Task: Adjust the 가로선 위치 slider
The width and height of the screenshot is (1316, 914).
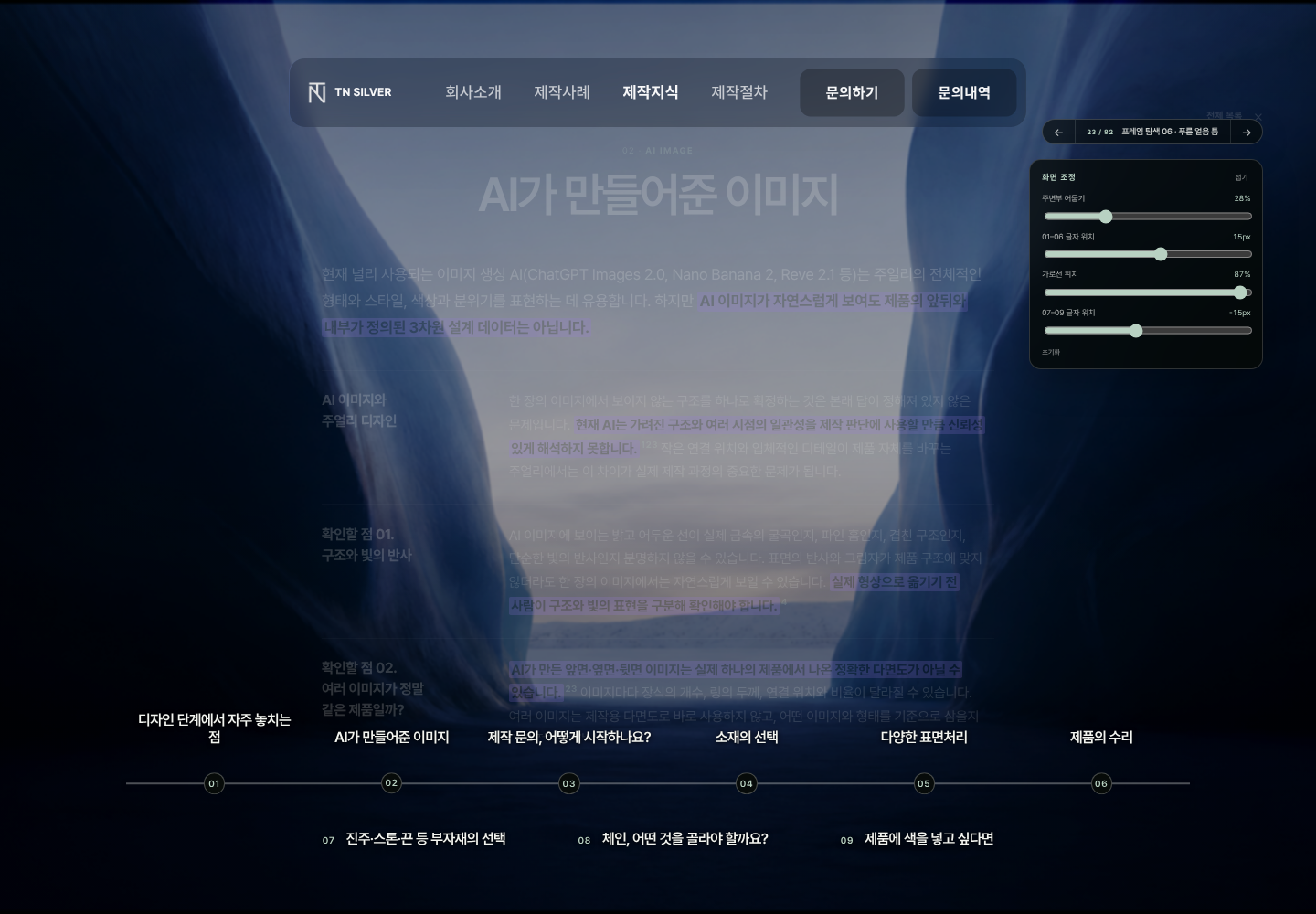Action: click(1148, 292)
